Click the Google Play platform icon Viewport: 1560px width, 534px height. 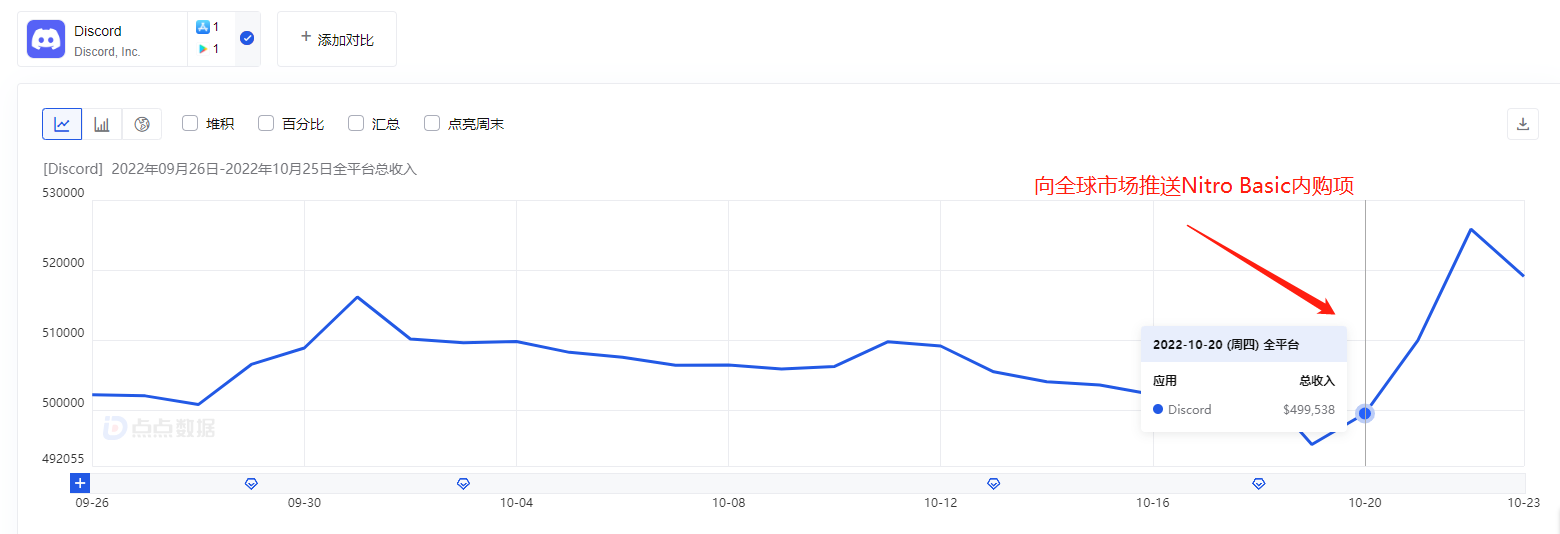[202, 49]
